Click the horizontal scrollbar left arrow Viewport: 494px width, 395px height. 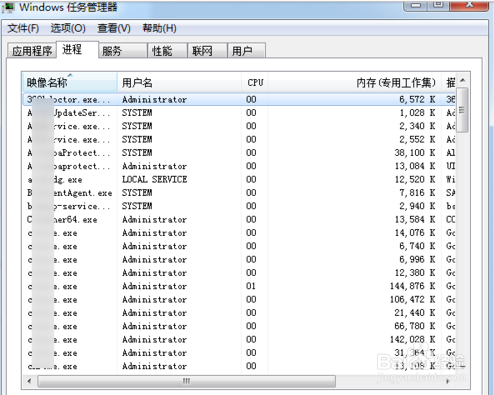30,381
